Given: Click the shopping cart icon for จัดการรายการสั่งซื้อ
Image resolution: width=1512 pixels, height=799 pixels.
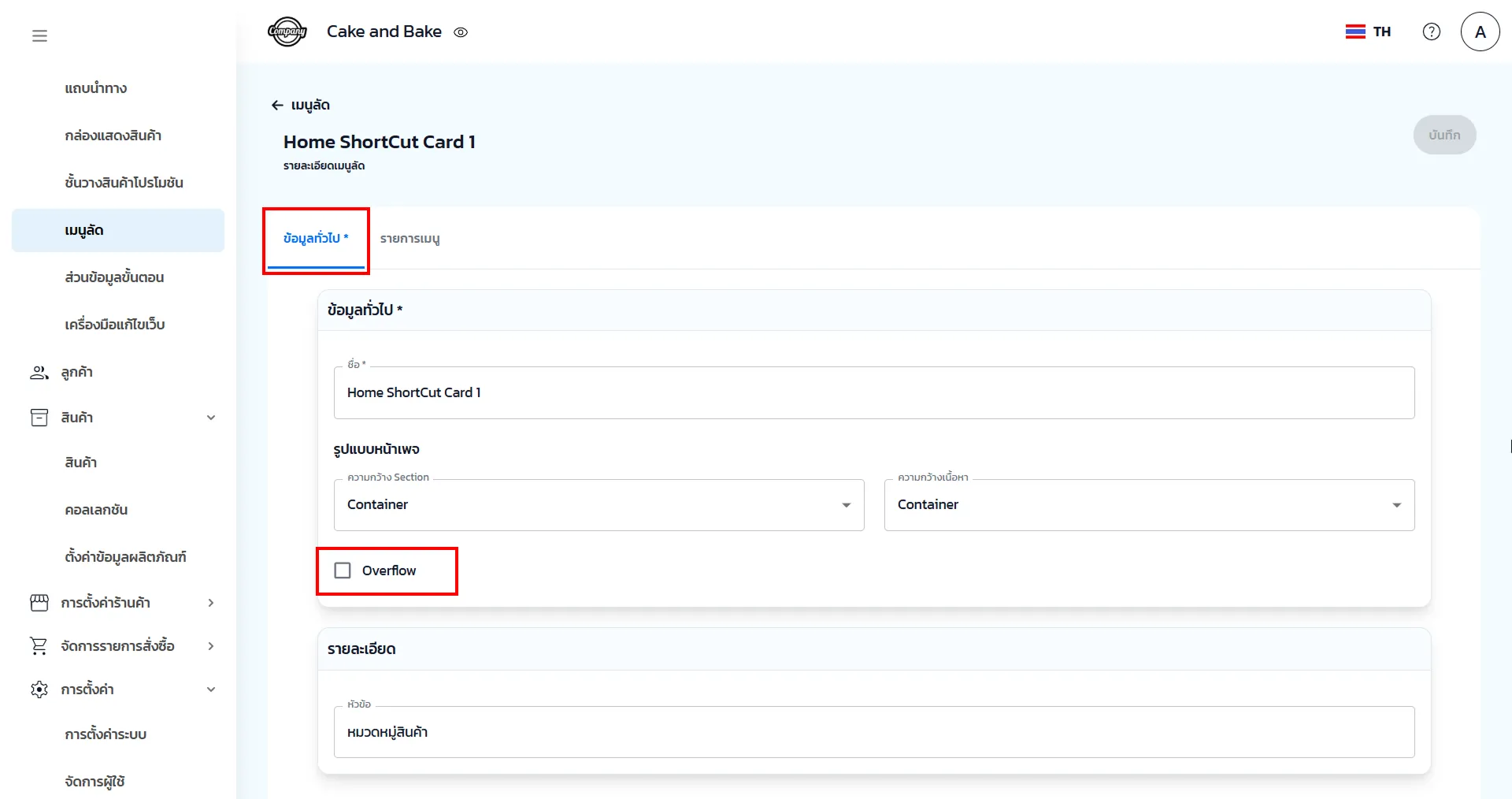Looking at the screenshot, I should click(39, 646).
